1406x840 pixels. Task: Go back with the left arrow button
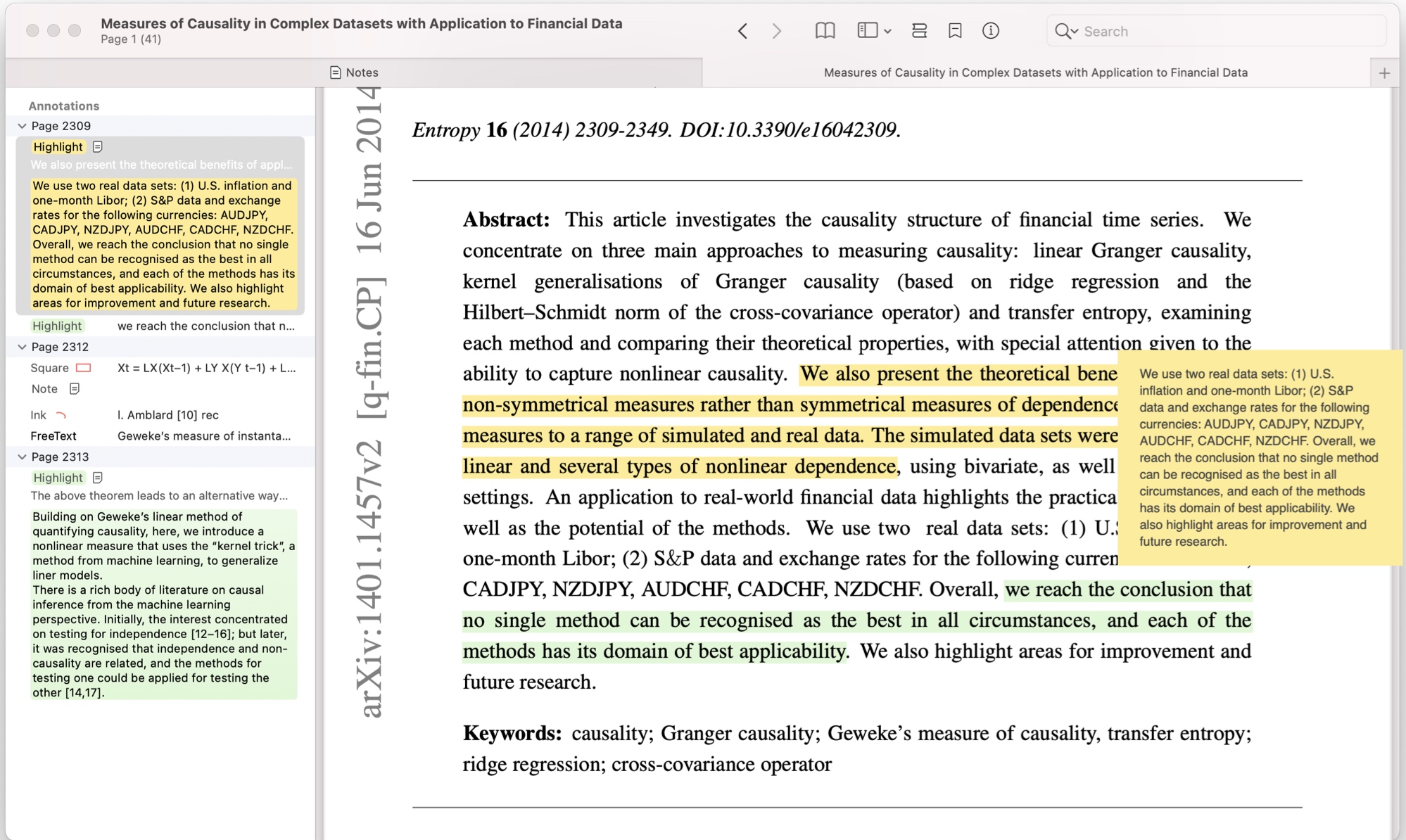tap(742, 31)
